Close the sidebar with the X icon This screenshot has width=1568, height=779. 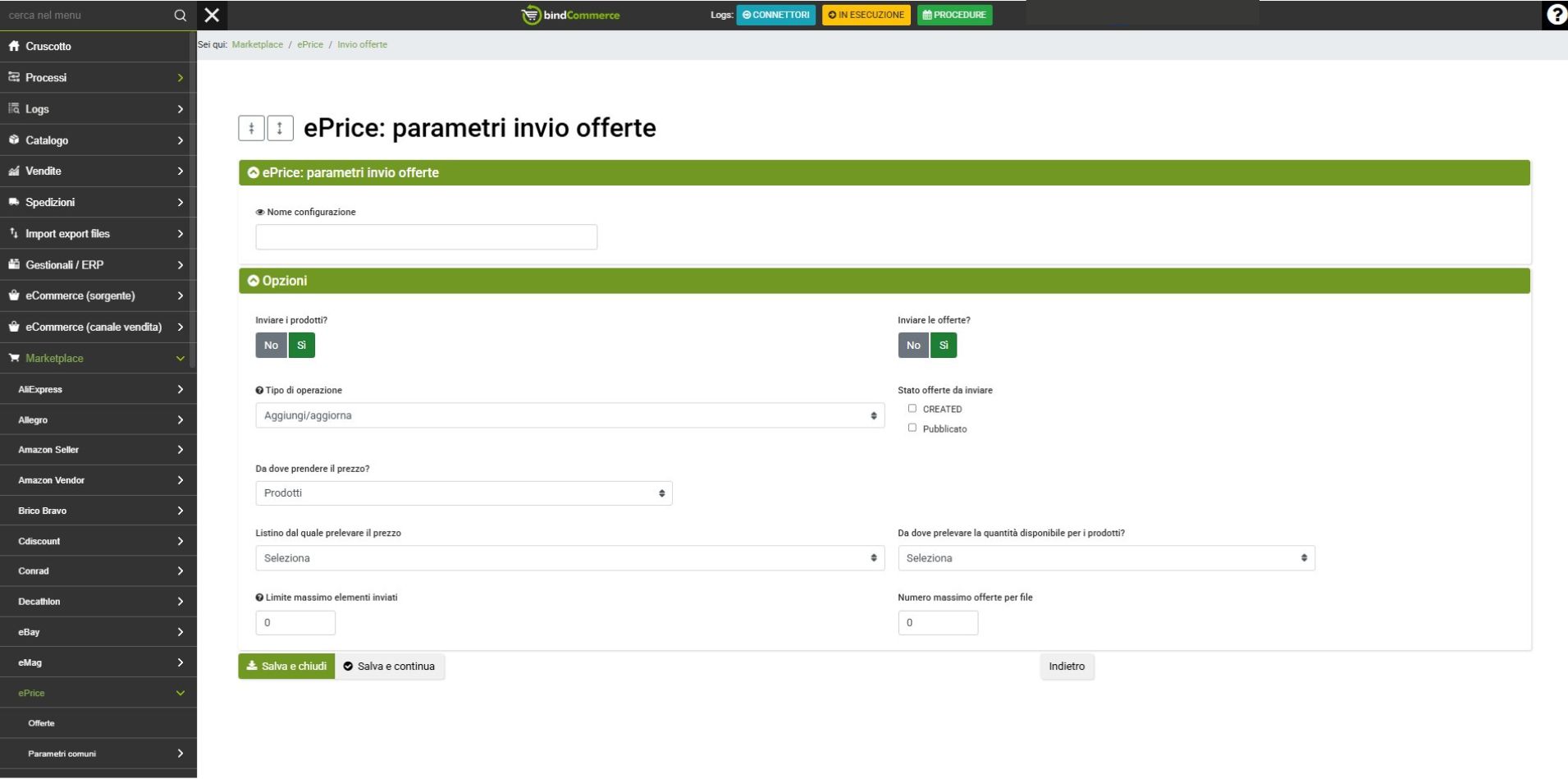coord(212,15)
